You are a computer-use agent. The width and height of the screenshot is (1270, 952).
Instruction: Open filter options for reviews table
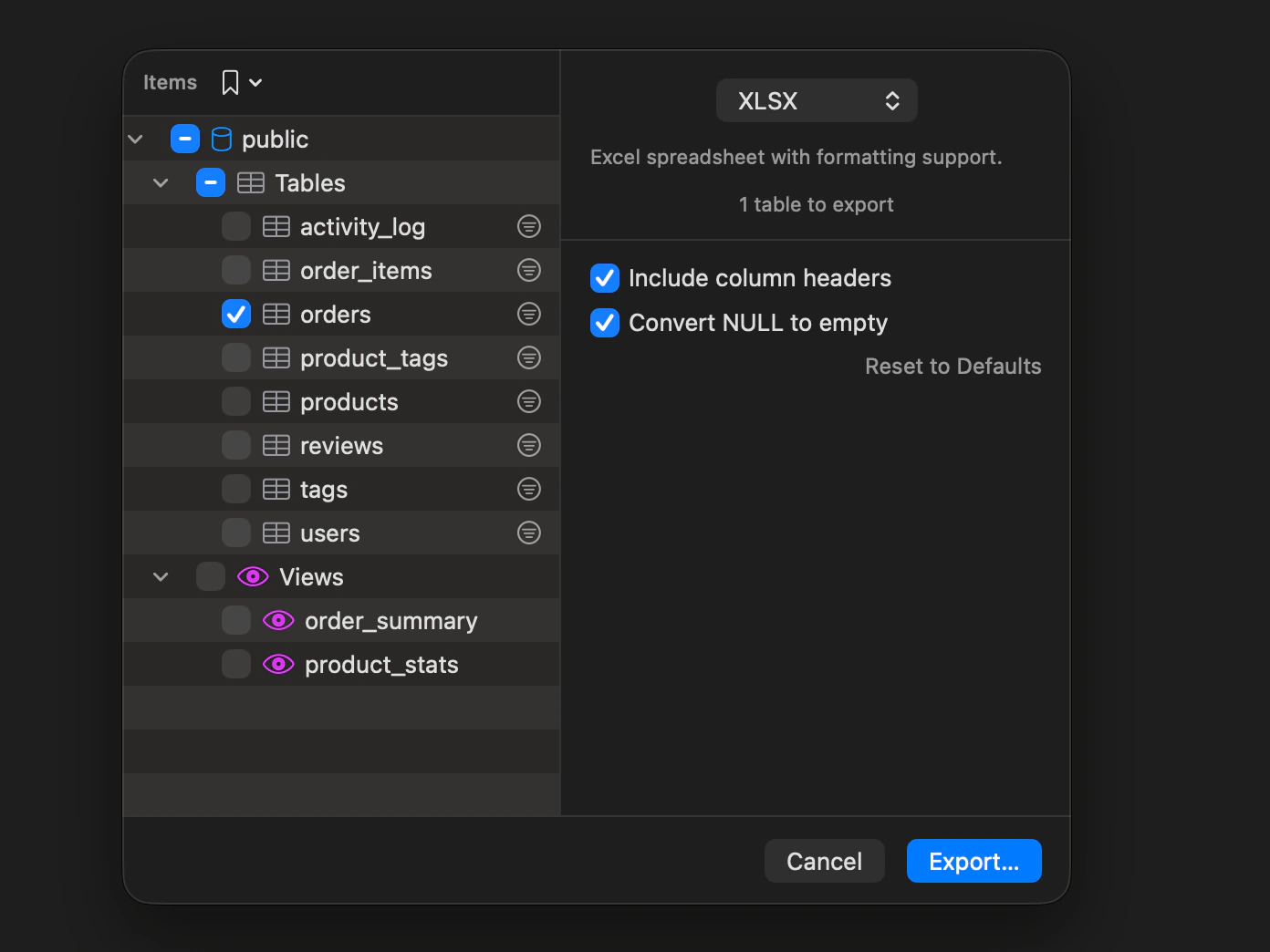point(529,445)
